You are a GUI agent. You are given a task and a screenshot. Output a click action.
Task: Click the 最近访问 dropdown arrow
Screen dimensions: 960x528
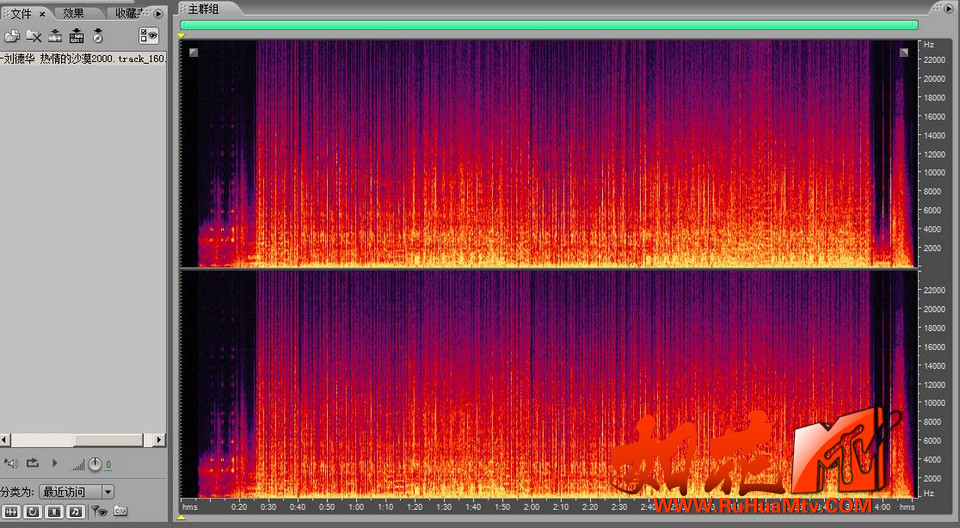tap(108, 491)
